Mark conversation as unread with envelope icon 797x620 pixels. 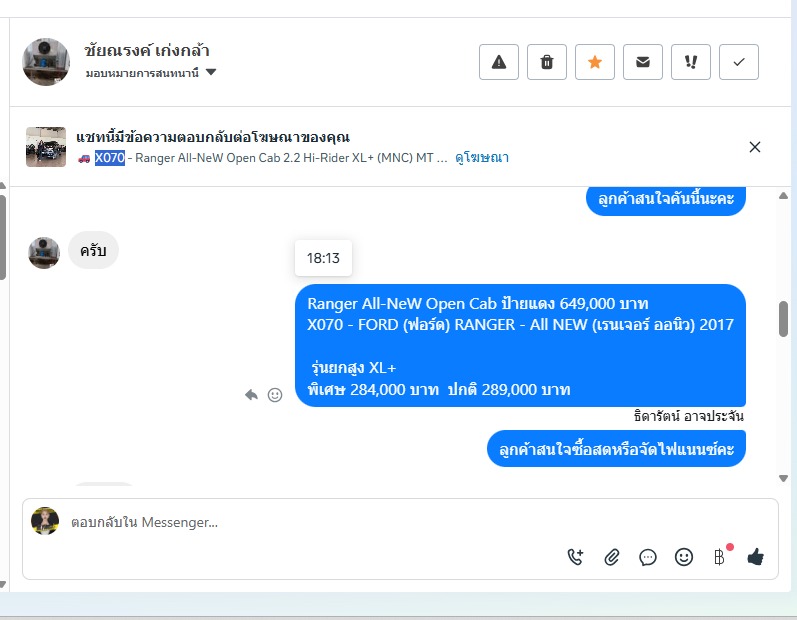click(642, 62)
